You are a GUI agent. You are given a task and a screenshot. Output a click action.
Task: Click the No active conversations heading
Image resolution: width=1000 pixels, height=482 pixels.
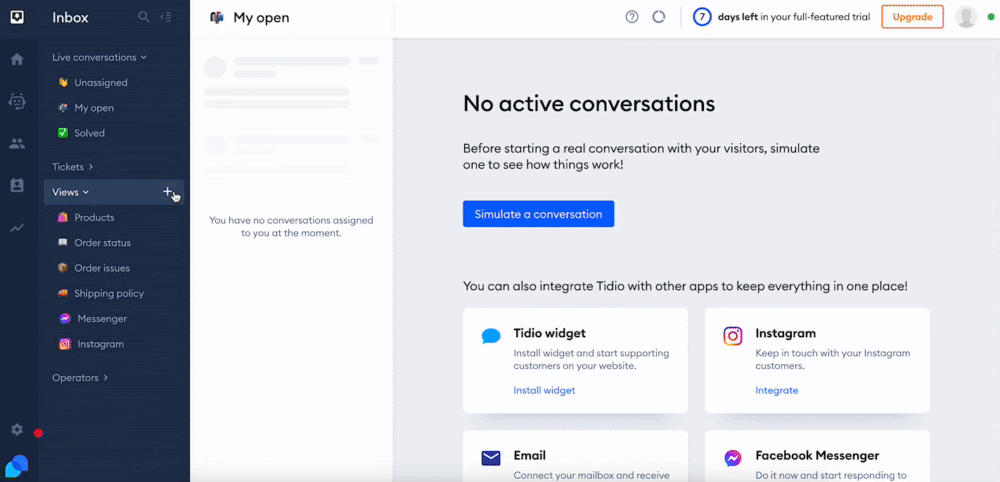coord(589,103)
